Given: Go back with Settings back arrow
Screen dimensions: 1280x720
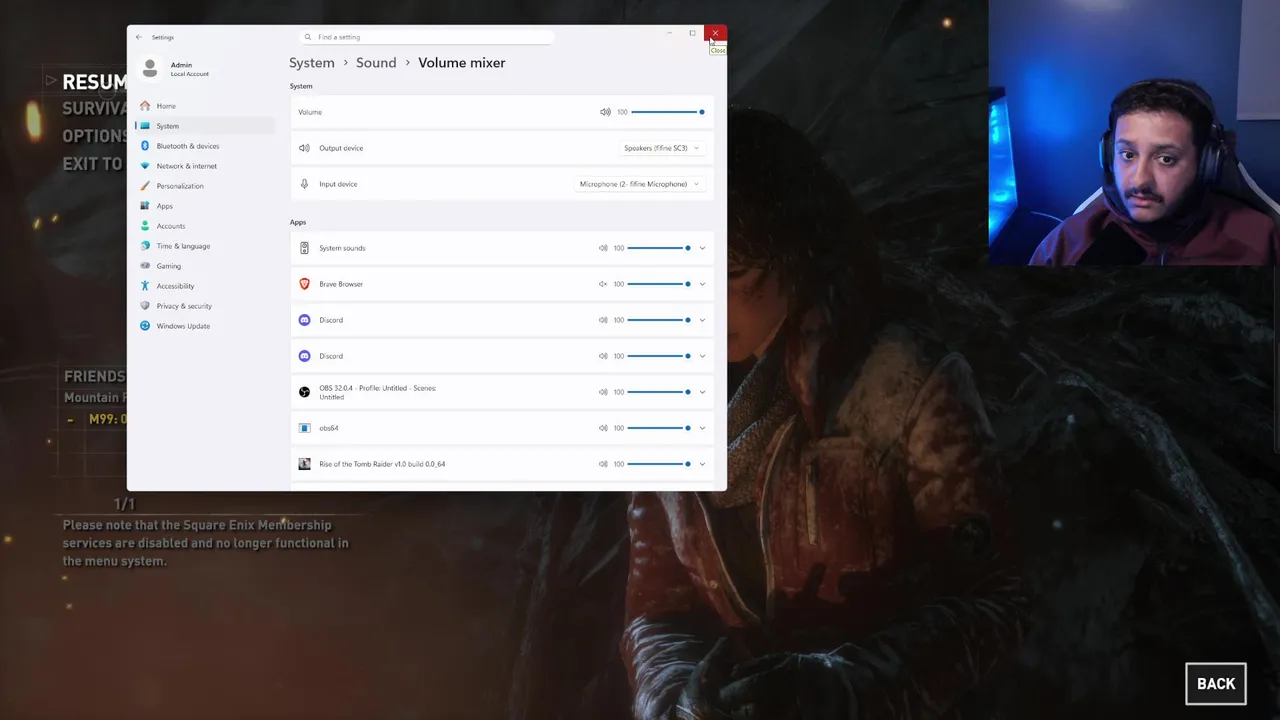Looking at the screenshot, I should tap(139, 37).
